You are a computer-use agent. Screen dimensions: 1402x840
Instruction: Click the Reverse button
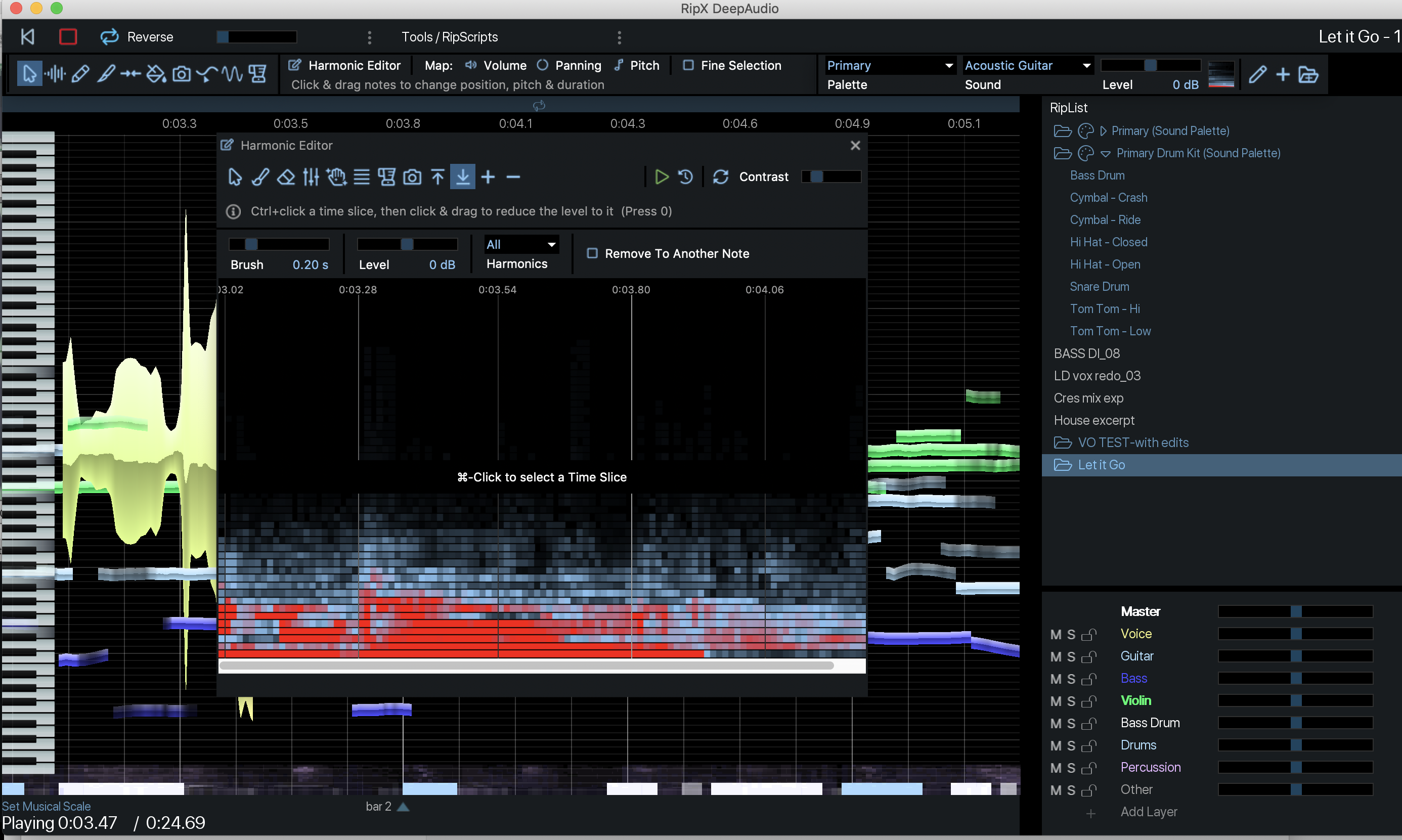click(150, 37)
